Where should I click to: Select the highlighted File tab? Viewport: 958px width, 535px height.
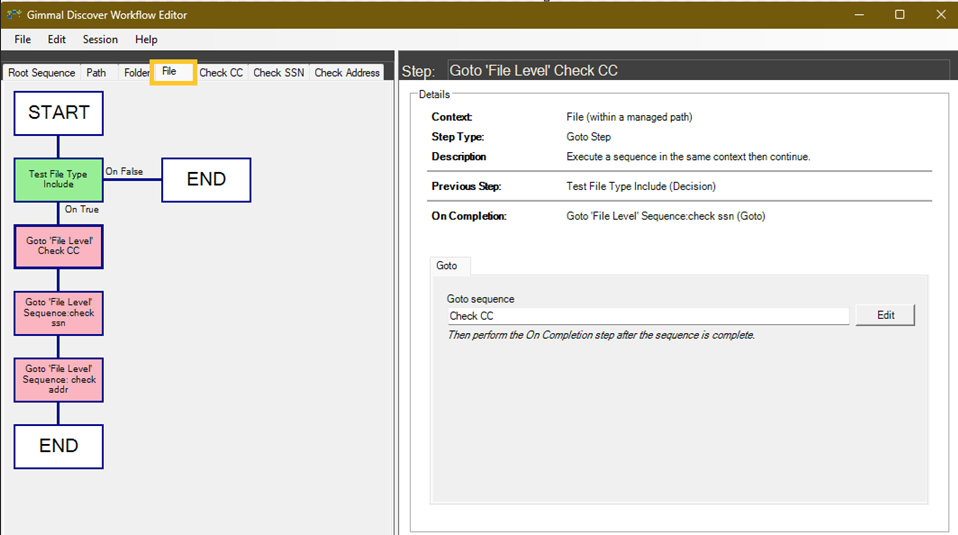(x=171, y=72)
